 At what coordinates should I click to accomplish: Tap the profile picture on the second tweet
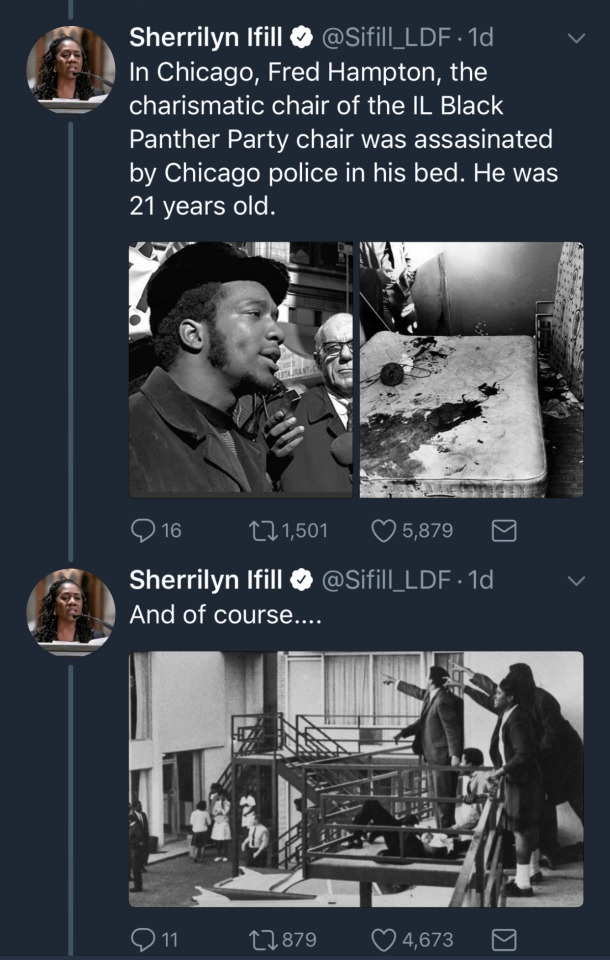coord(70,611)
